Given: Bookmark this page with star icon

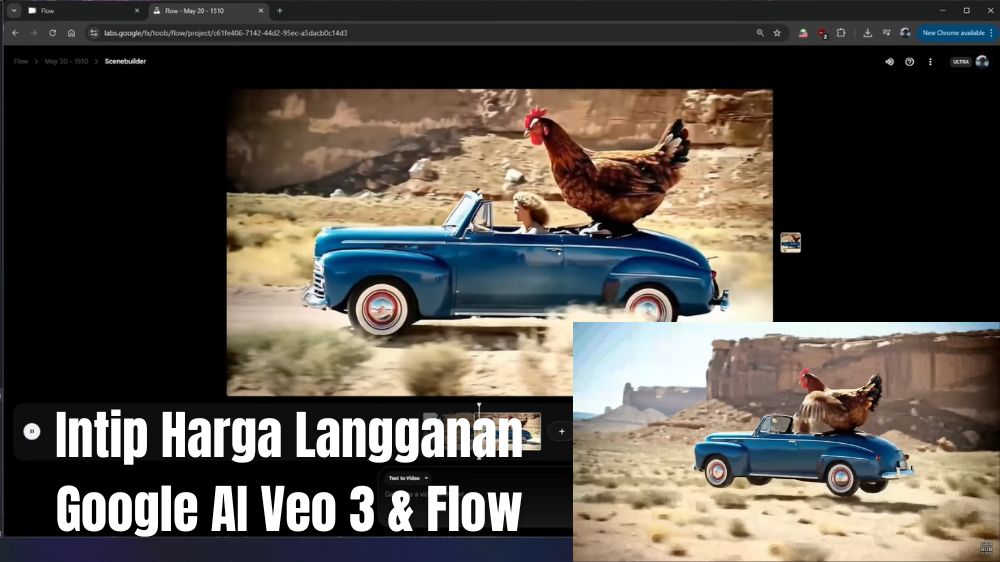Looking at the screenshot, I should tap(777, 33).
